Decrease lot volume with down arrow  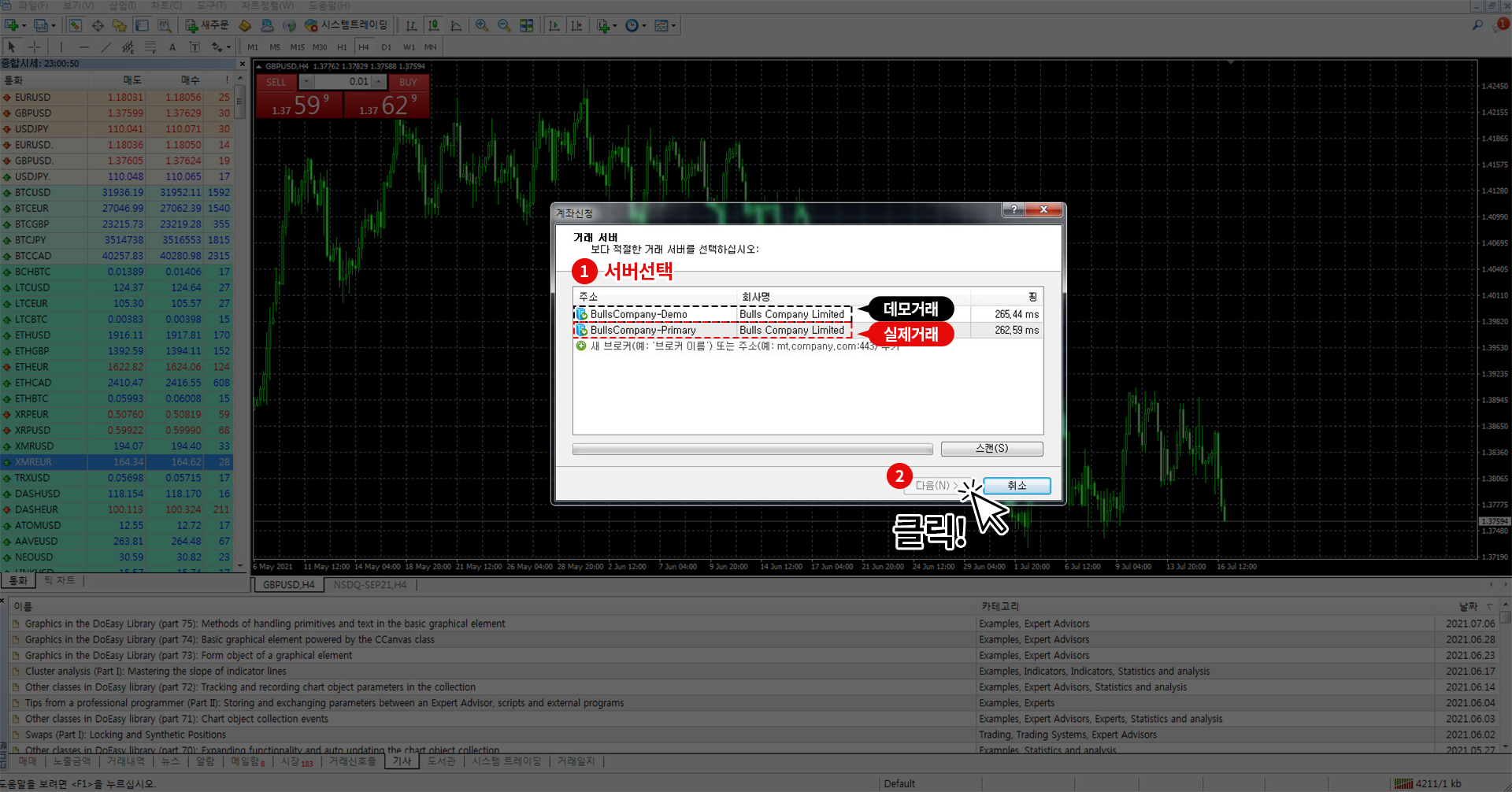pos(307,82)
